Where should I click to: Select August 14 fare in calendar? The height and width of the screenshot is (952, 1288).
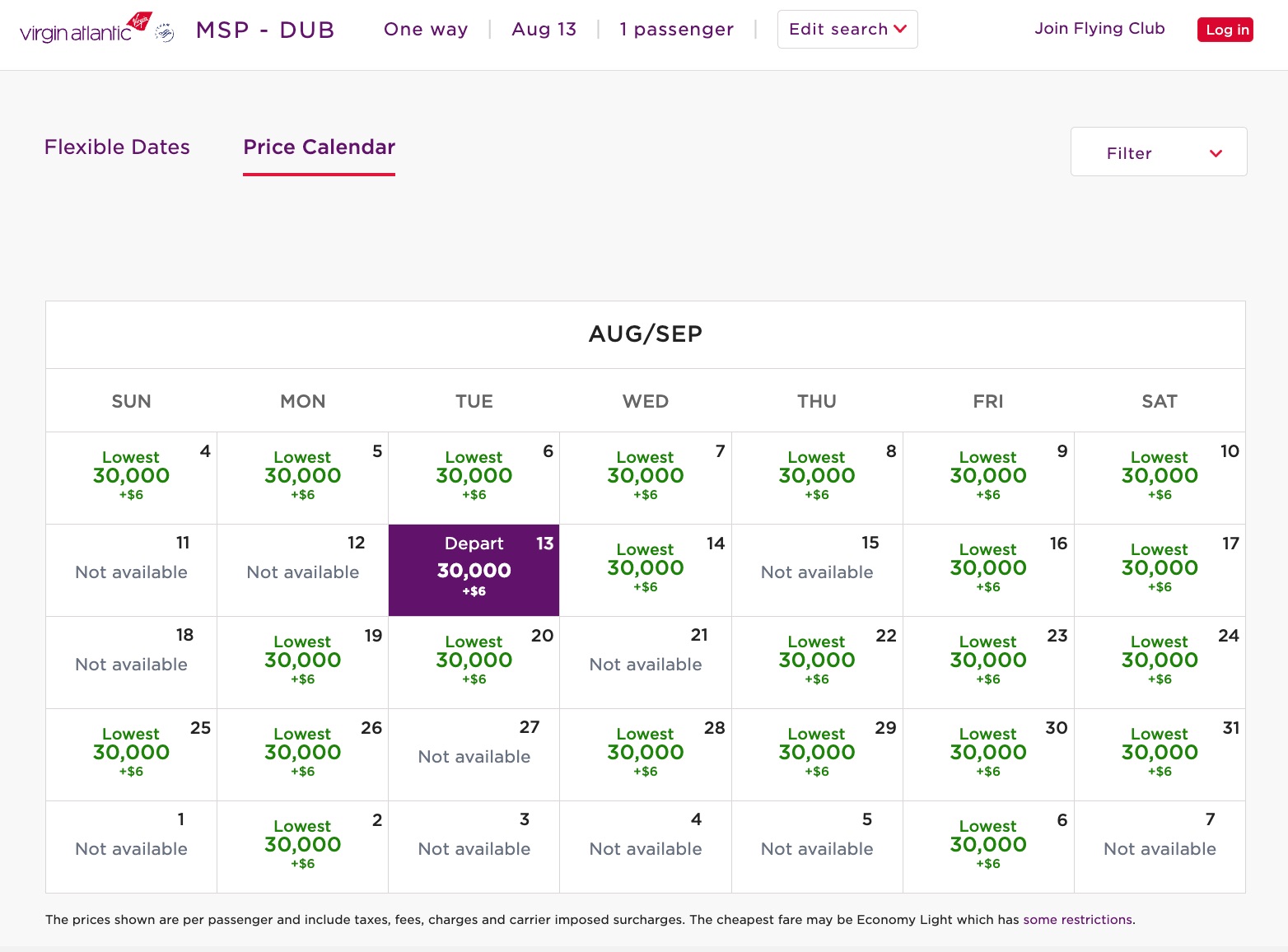(645, 568)
